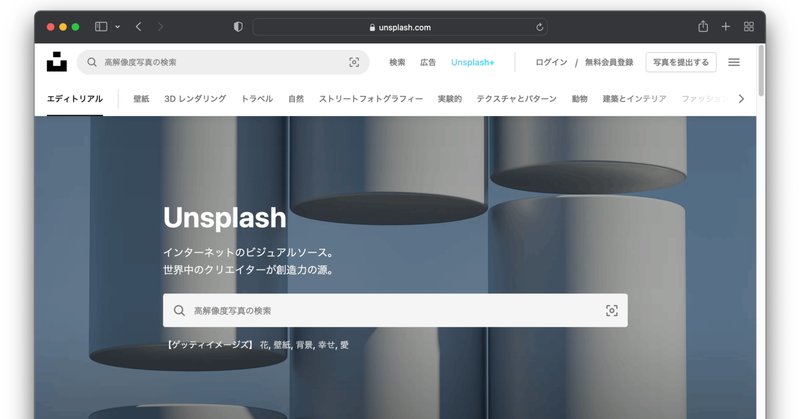This screenshot has width=800, height=419.
Task: Click the ログイン link
Action: coord(551,62)
